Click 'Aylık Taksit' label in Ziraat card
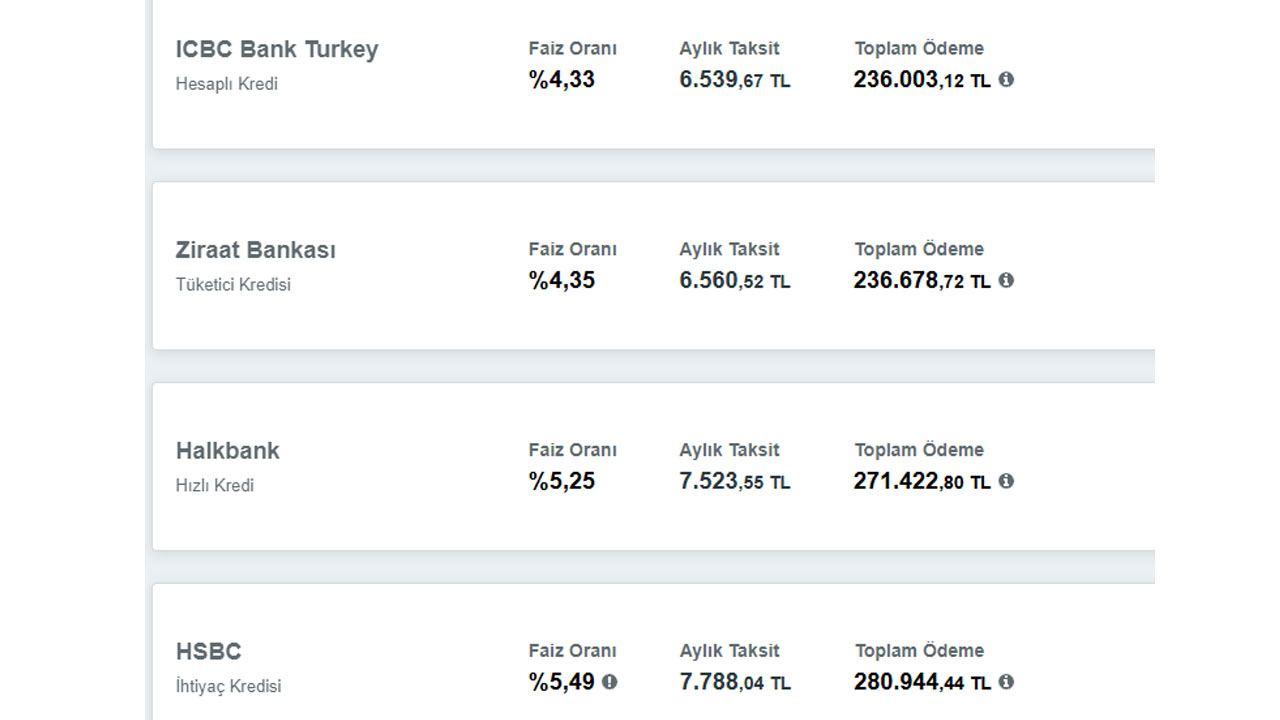1280x720 pixels. point(729,249)
